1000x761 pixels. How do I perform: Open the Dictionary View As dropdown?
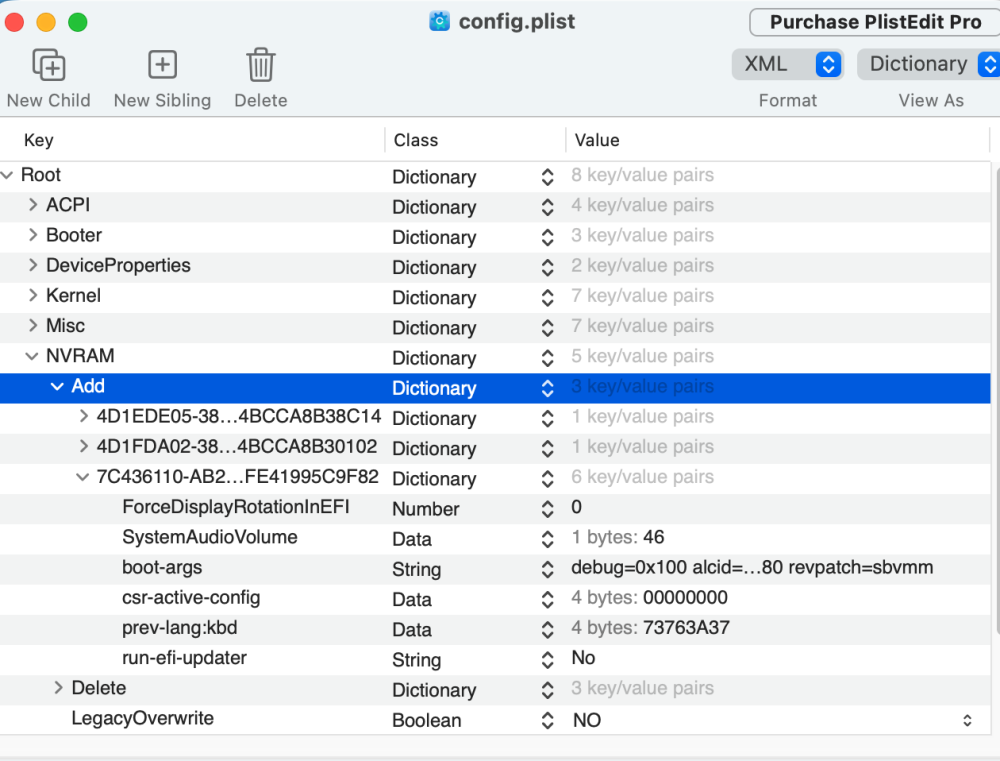pos(929,64)
